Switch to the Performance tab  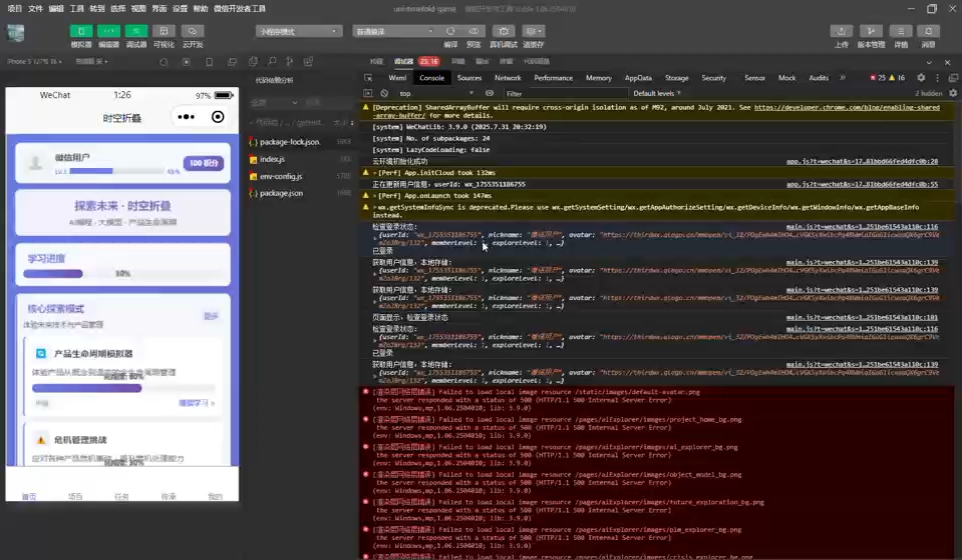click(x=553, y=78)
